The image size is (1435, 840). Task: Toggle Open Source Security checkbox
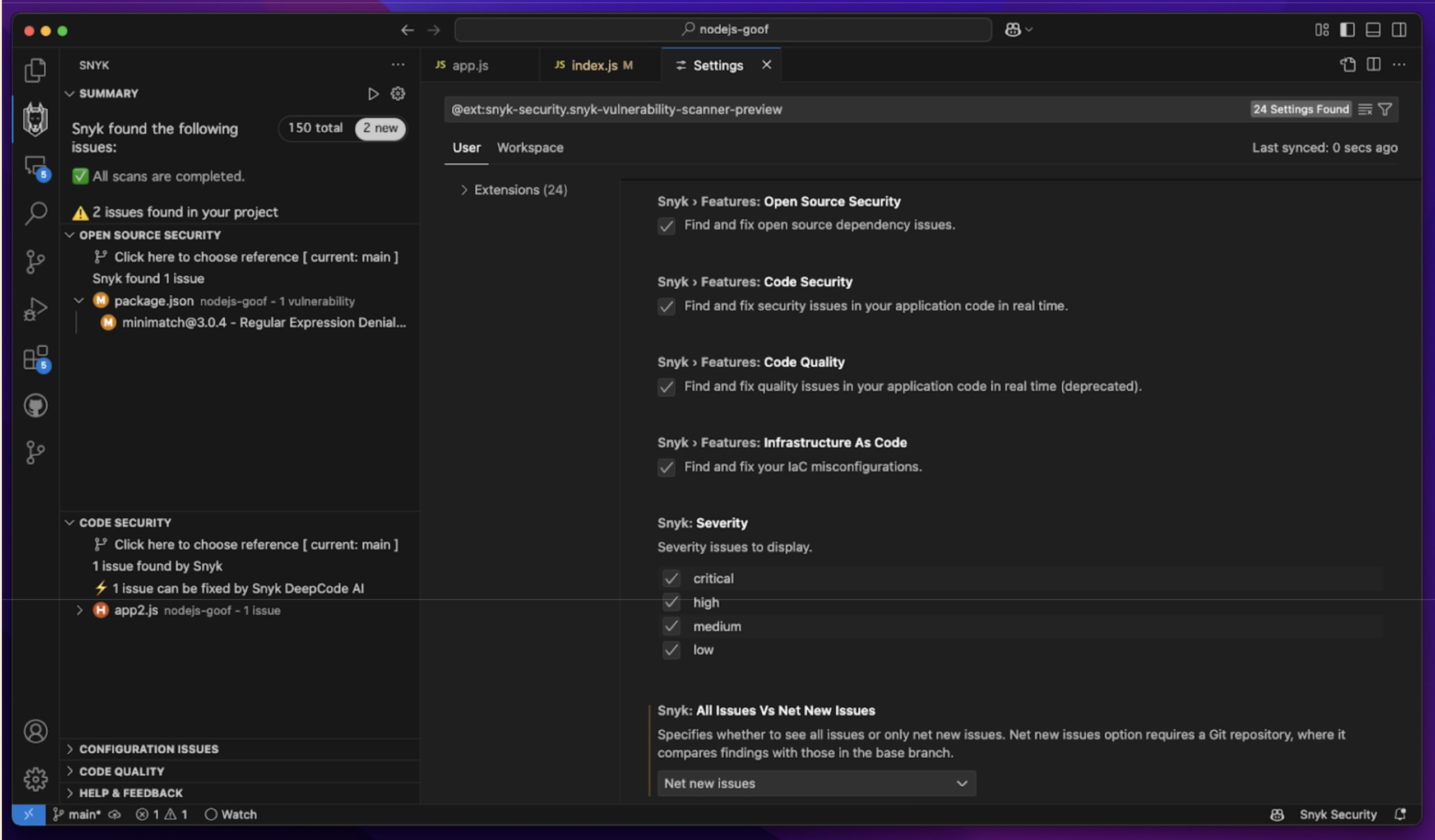[666, 226]
